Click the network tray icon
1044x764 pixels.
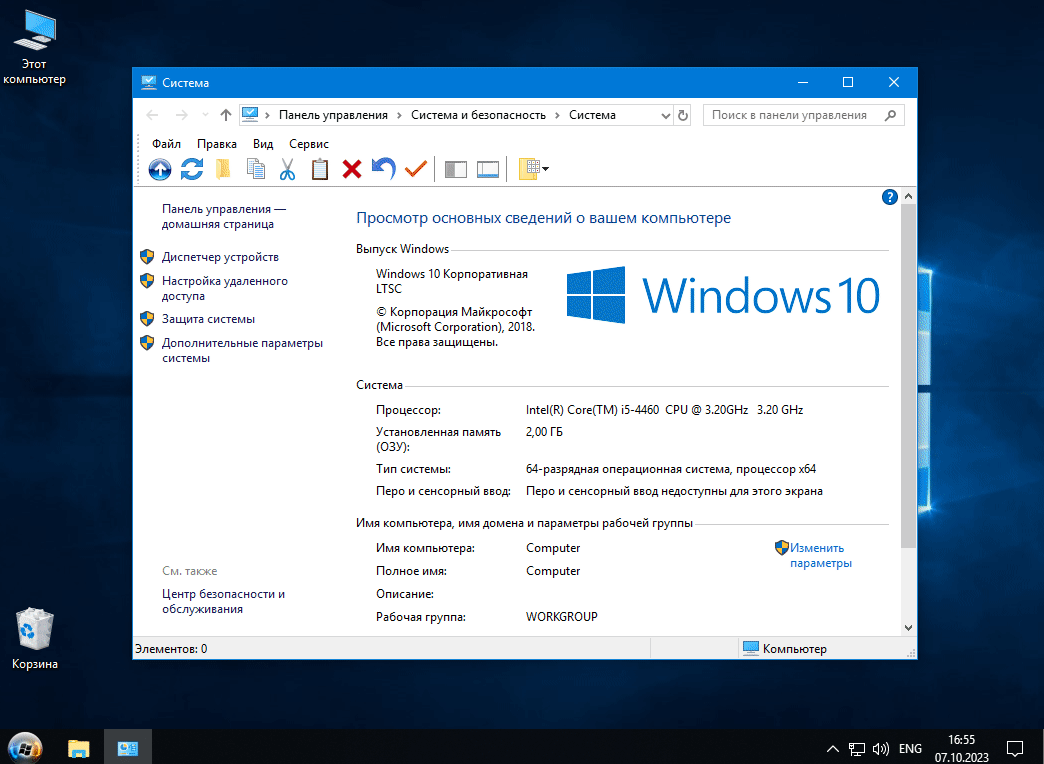[x=857, y=749]
